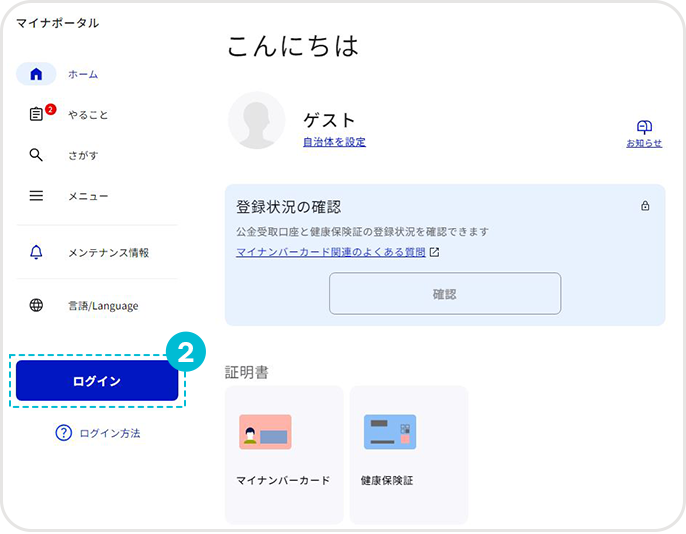This screenshot has height=534, width=686.
Task: Click the ログイン方法 link
Action: coord(110,433)
